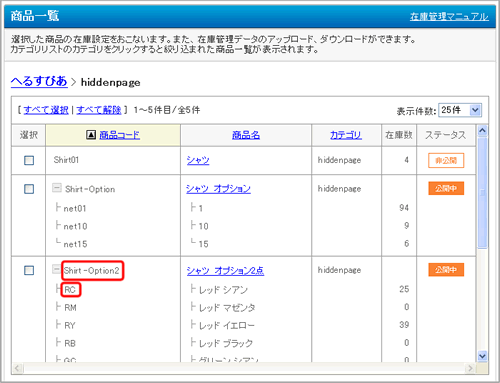Collapse the Shirt-Option2 tree node
Image resolution: width=500 pixels, height=383 pixels.
[x=57, y=269]
